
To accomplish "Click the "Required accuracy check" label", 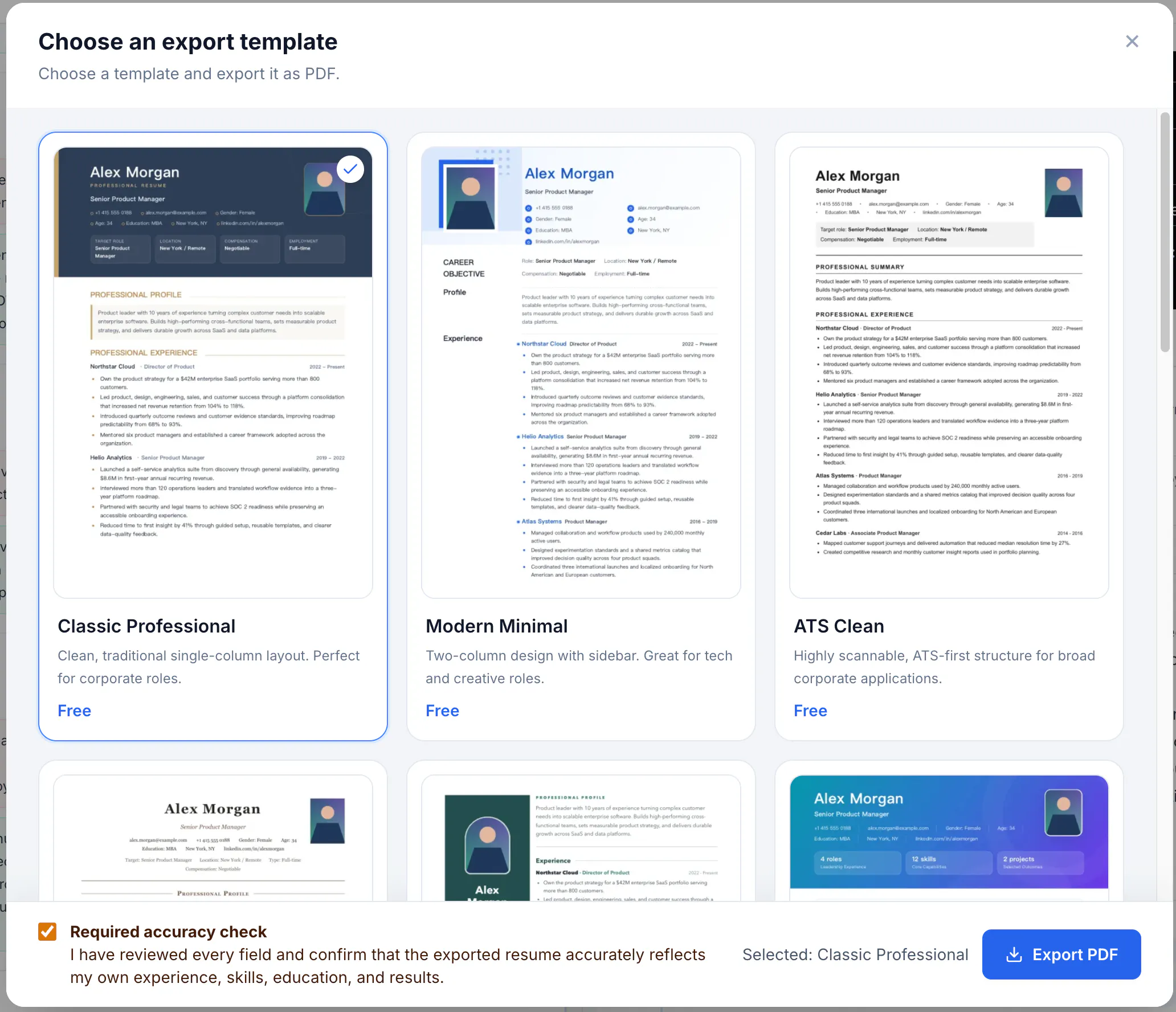I will pos(168,932).
